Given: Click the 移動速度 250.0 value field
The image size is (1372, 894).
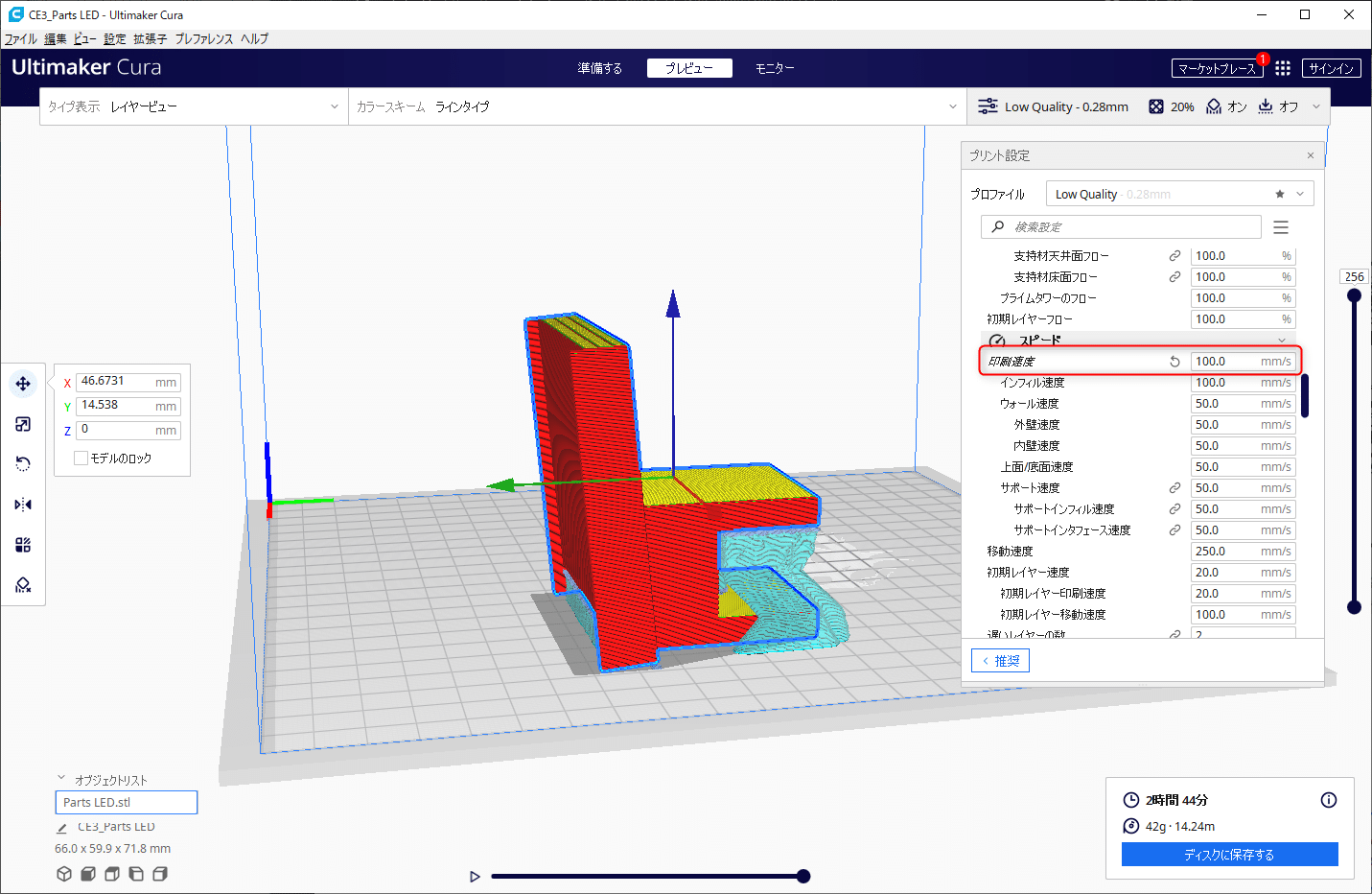Looking at the screenshot, I should [1243, 552].
